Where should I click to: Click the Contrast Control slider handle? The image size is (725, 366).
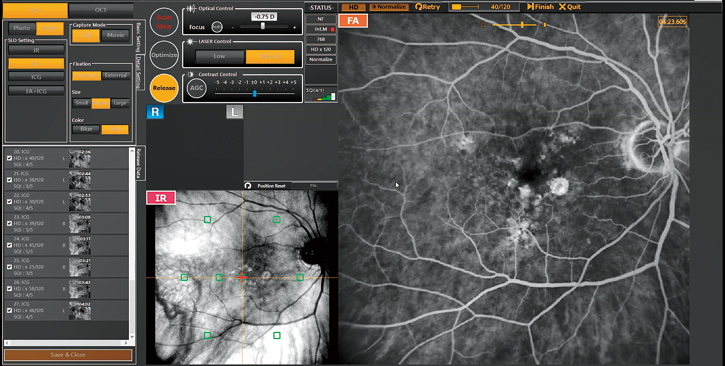254,93
